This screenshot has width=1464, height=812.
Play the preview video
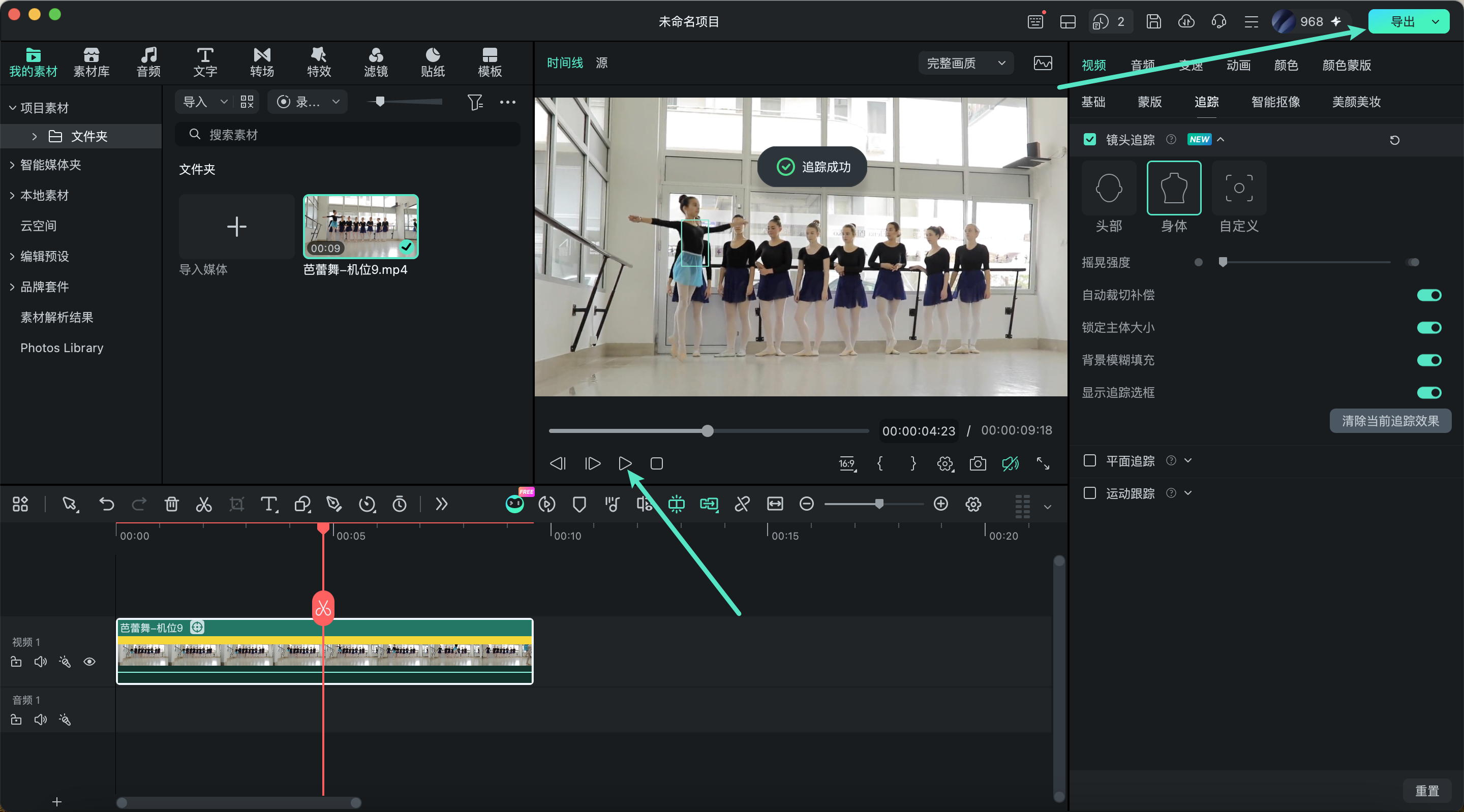coord(625,464)
